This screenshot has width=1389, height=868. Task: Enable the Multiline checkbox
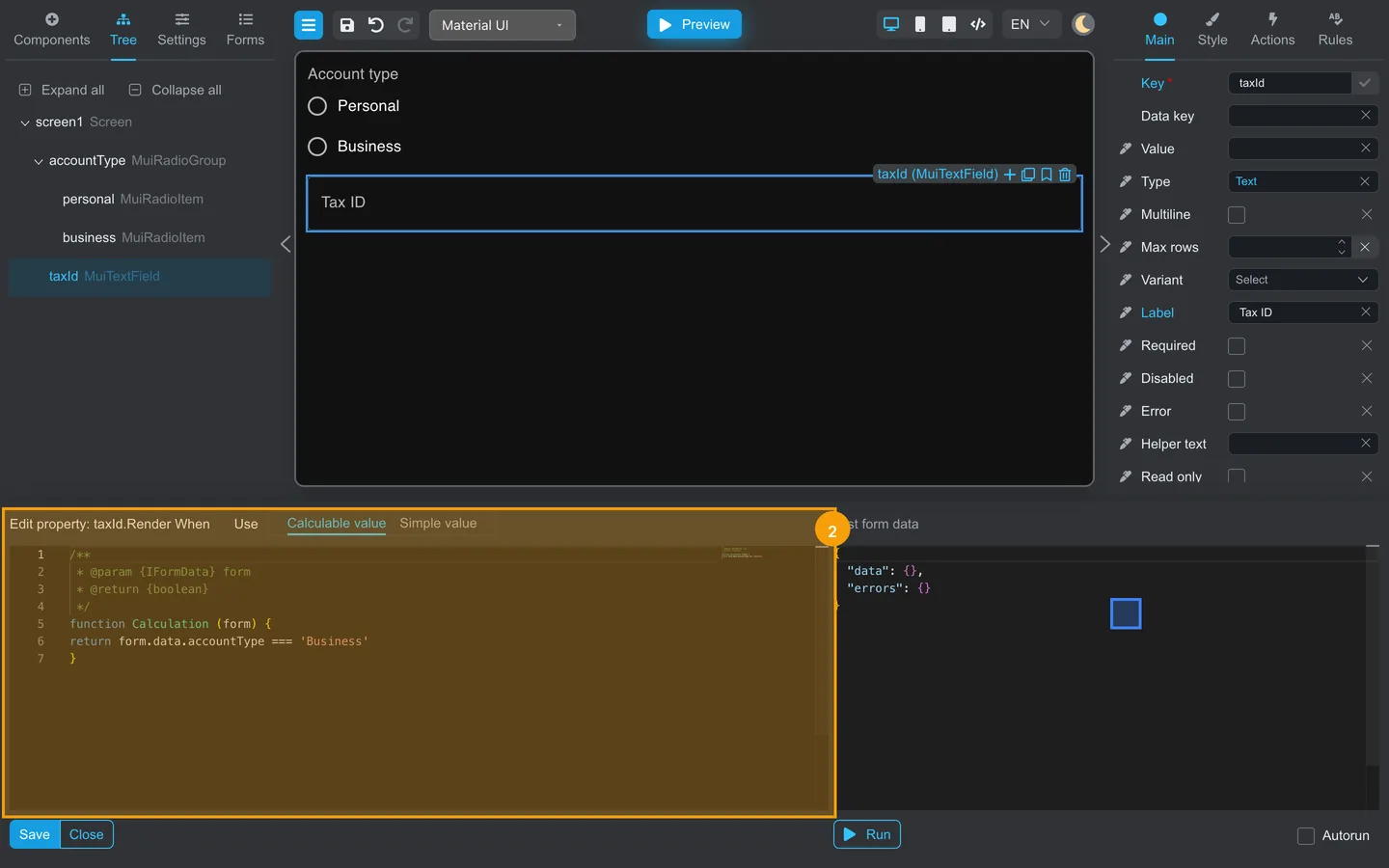(x=1237, y=215)
